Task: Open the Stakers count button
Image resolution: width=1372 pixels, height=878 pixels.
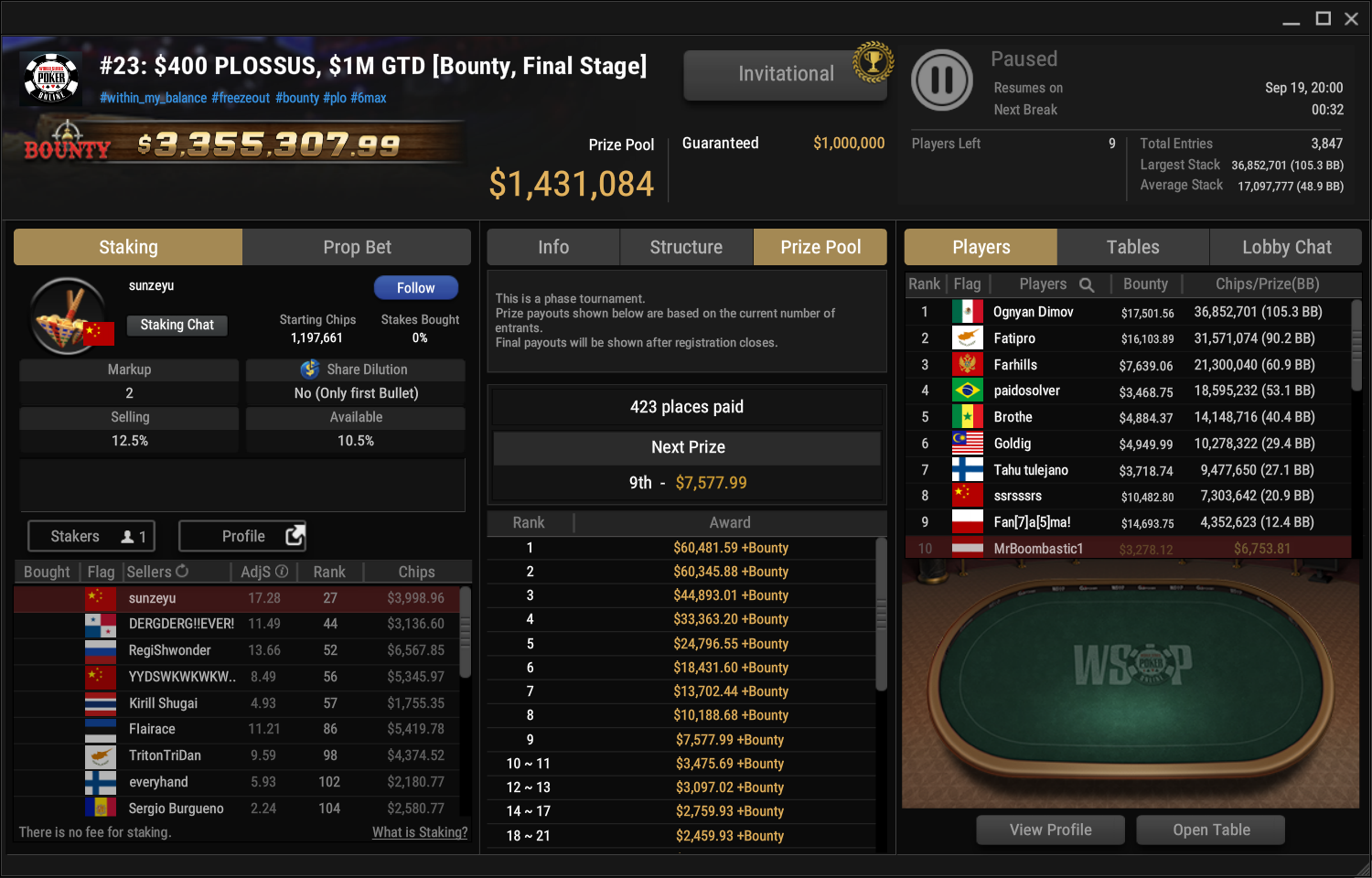Action: tap(92, 536)
